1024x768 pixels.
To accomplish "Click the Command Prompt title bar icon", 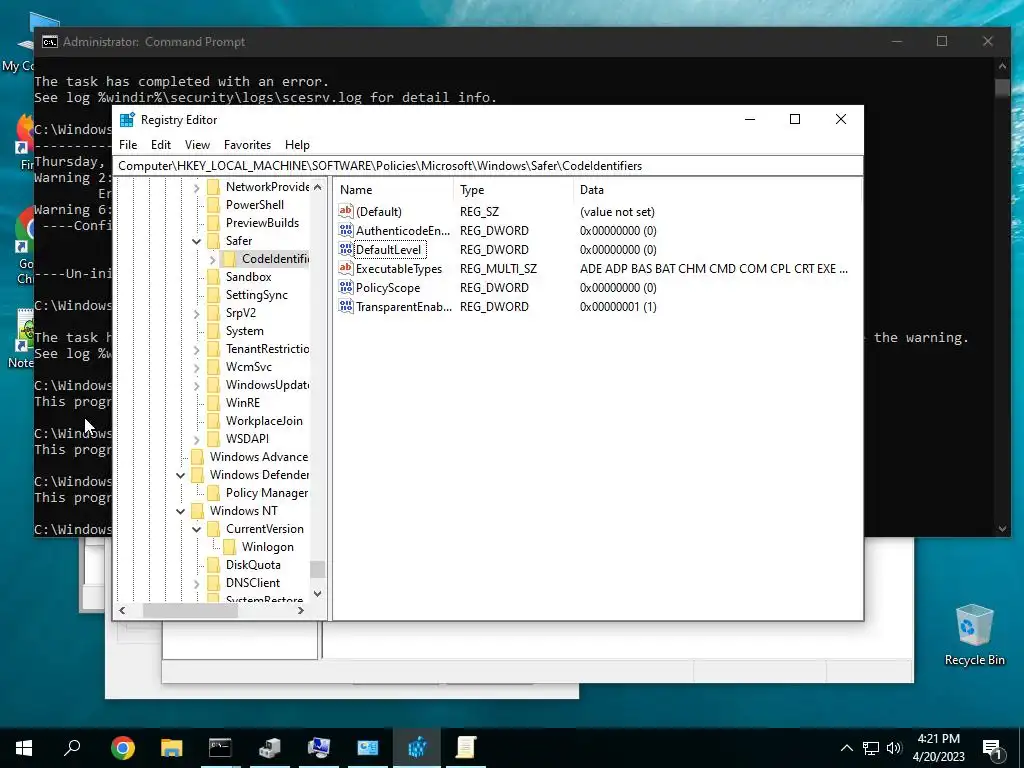I will pos(50,42).
